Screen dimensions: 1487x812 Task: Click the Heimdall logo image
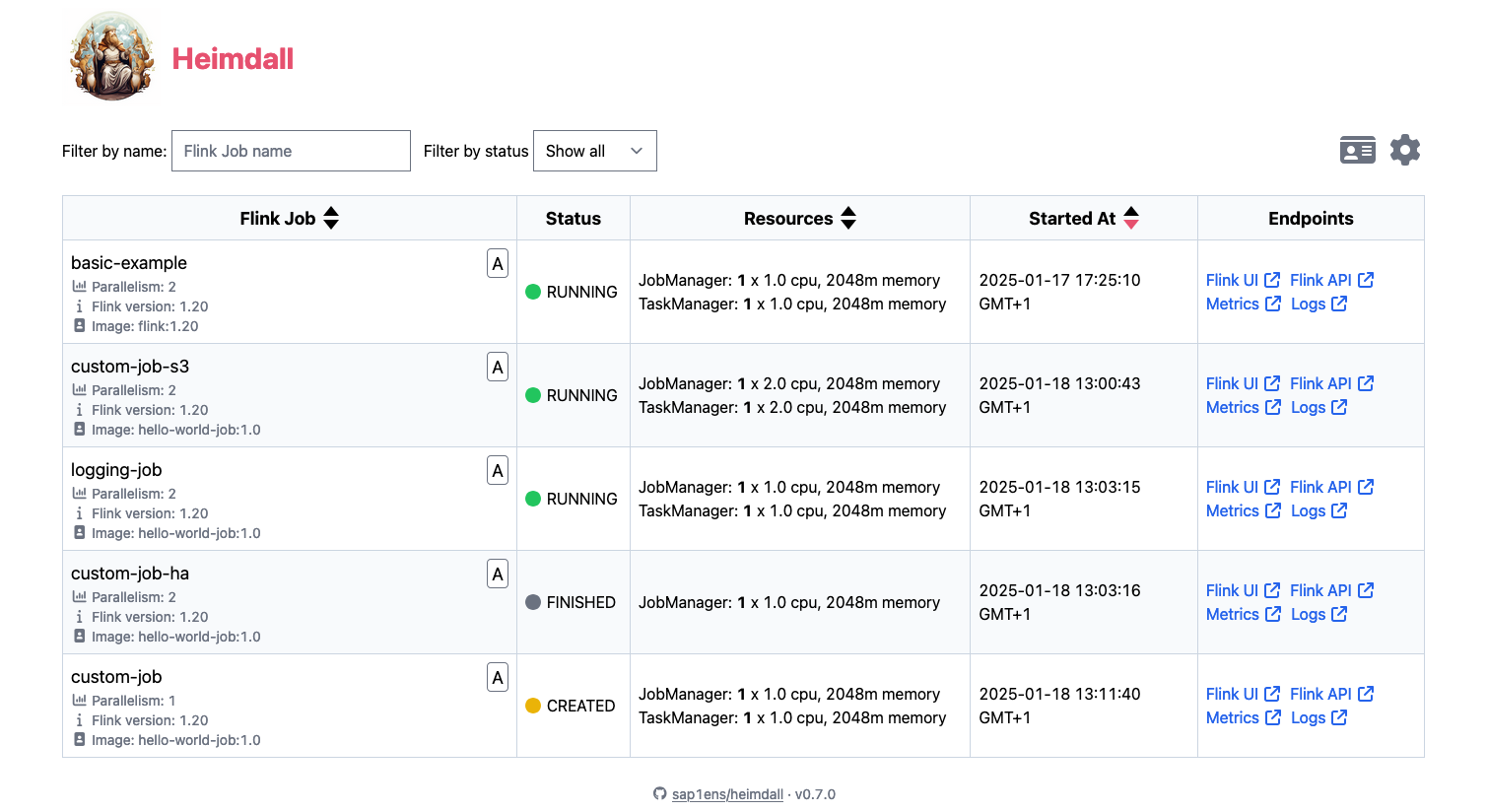110,56
